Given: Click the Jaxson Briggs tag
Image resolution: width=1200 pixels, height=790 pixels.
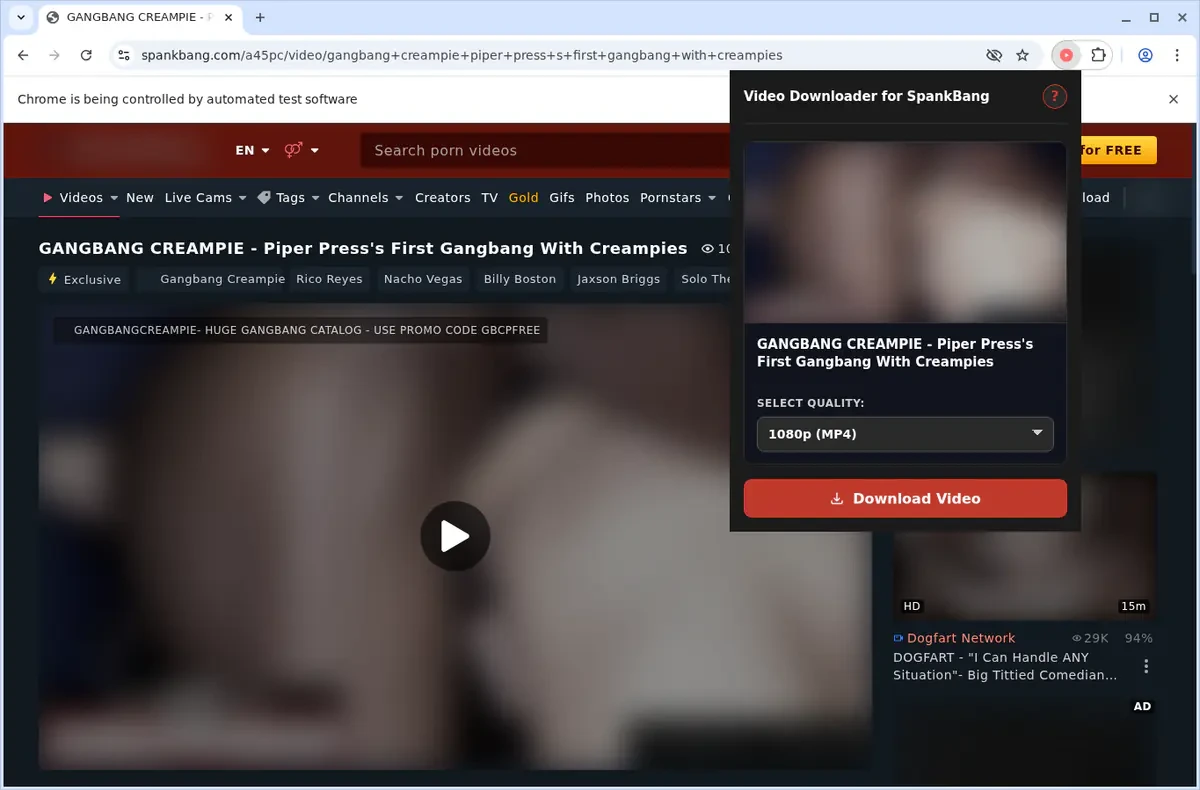Looking at the screenshot, I should (x=619, y=279).
